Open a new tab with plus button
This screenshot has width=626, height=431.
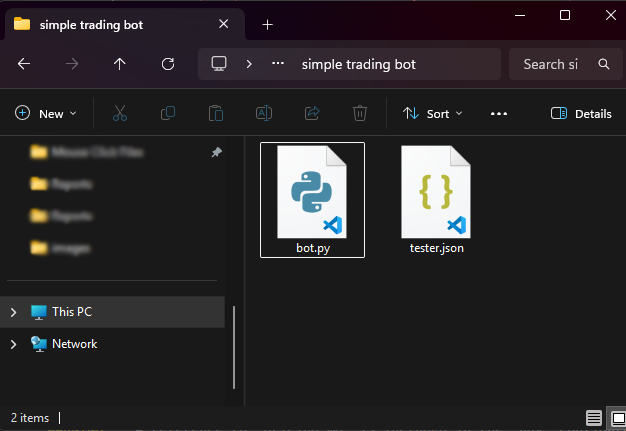click(x=268, y=24)
